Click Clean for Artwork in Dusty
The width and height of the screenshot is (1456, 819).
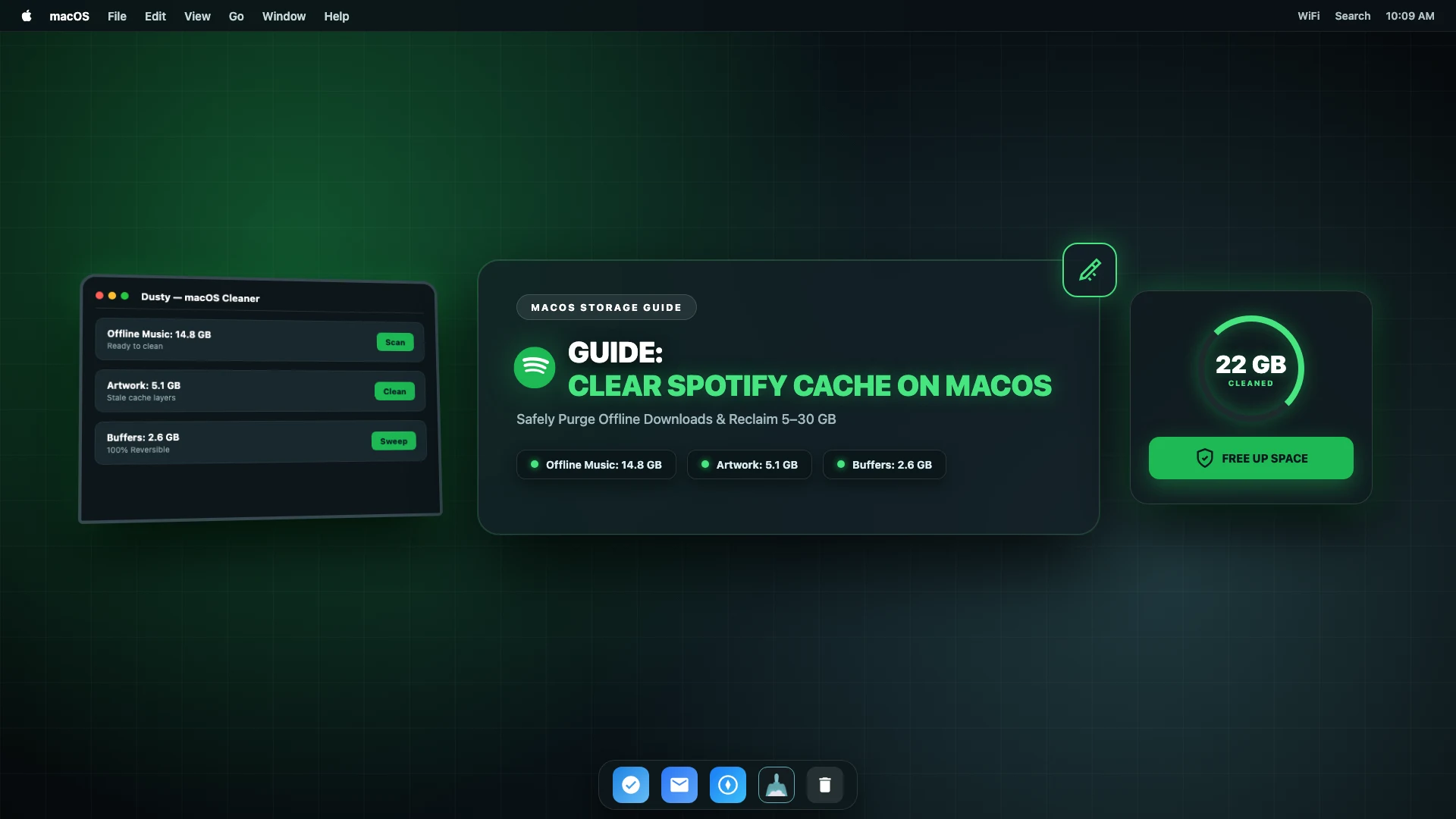[x=394, y=391]
